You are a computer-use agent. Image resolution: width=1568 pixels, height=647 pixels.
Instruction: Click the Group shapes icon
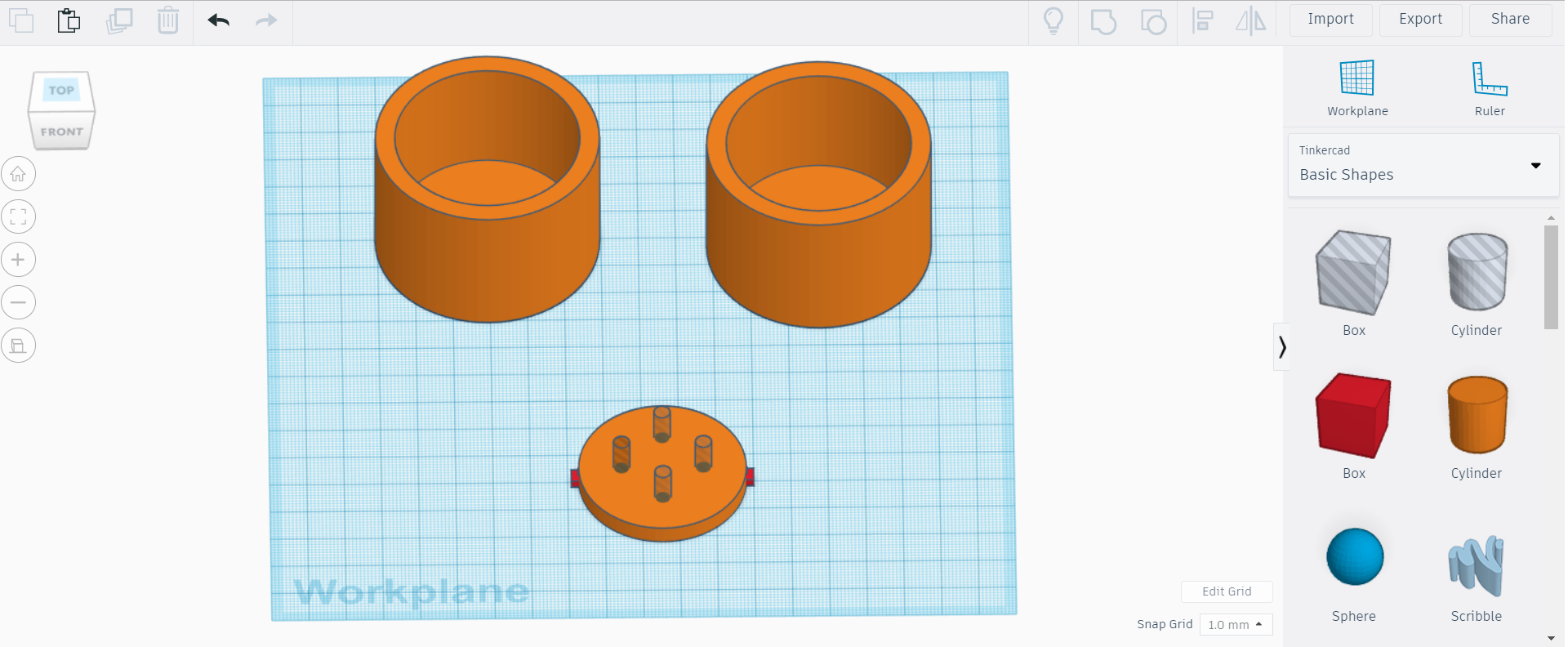[1103, 21]
